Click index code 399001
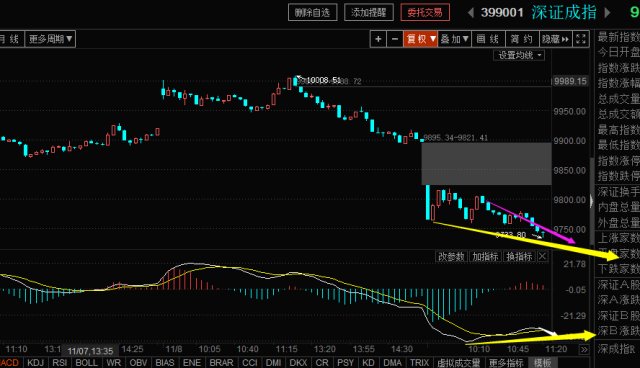Screen dimensions: 640x368 point(502,13)
